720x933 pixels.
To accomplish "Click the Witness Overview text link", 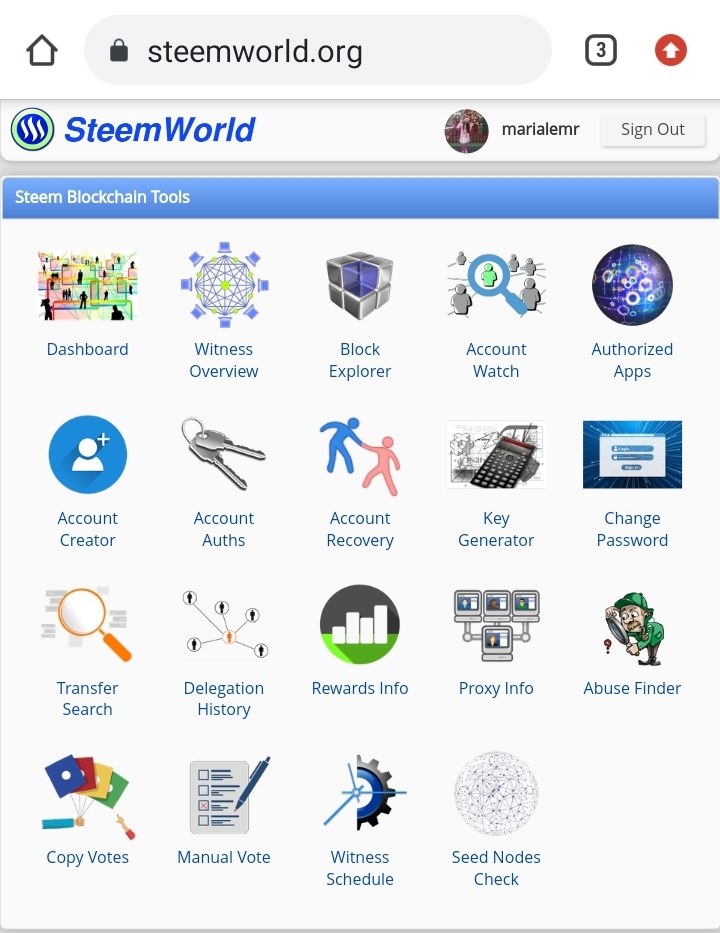I will (x=224, y=360).
